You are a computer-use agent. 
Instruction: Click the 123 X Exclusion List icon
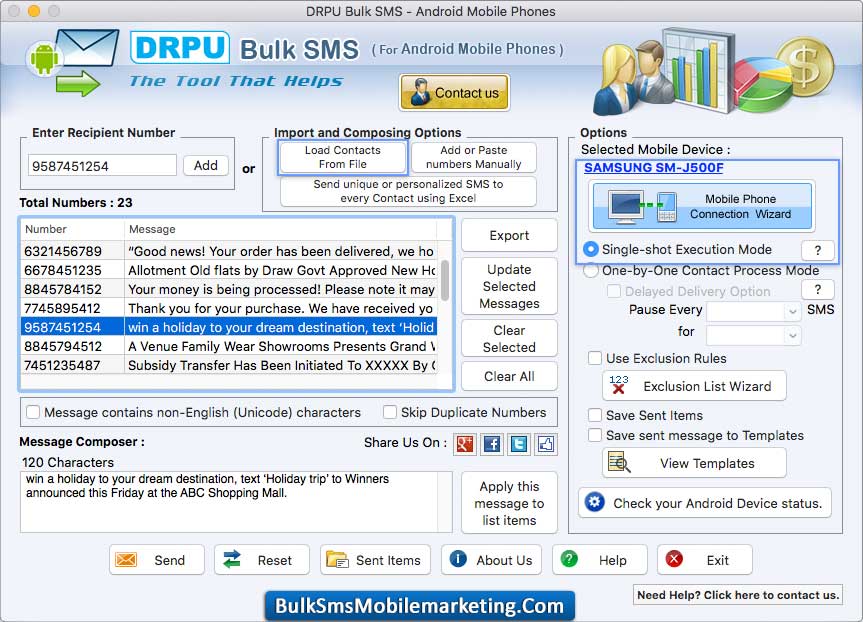click(x=619, y=385)
